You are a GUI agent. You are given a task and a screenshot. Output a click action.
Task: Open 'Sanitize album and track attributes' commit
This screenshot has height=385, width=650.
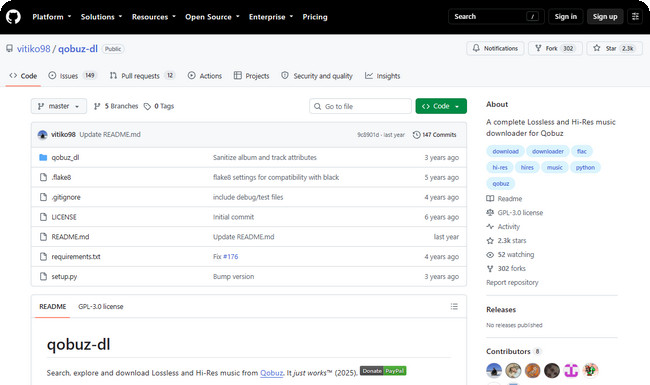264,157
